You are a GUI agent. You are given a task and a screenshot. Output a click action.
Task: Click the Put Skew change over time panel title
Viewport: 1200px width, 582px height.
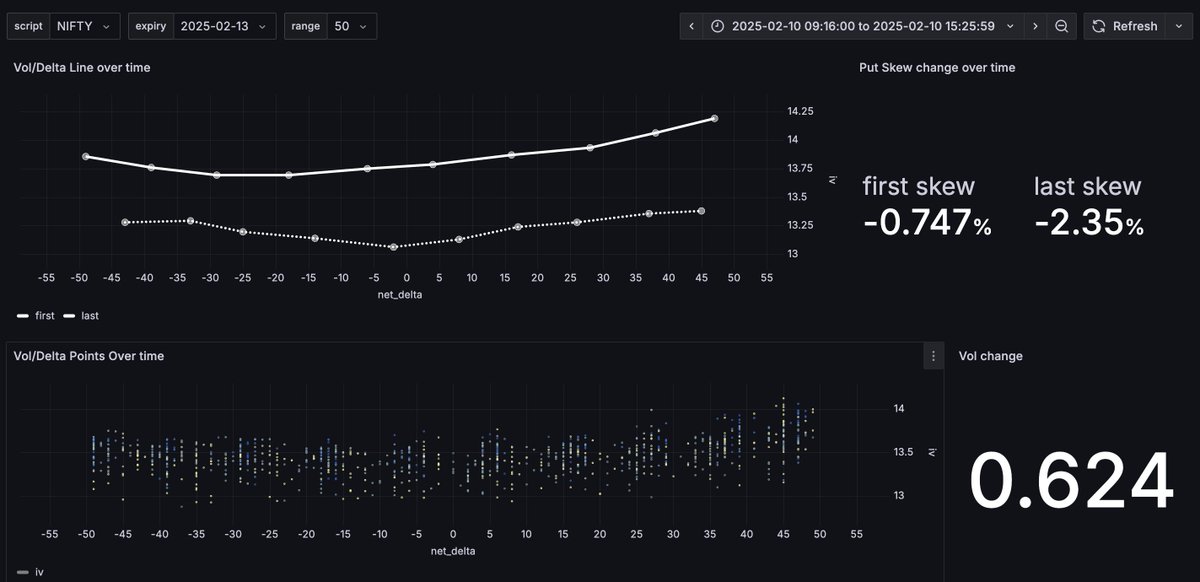click(x=937, y=67)
